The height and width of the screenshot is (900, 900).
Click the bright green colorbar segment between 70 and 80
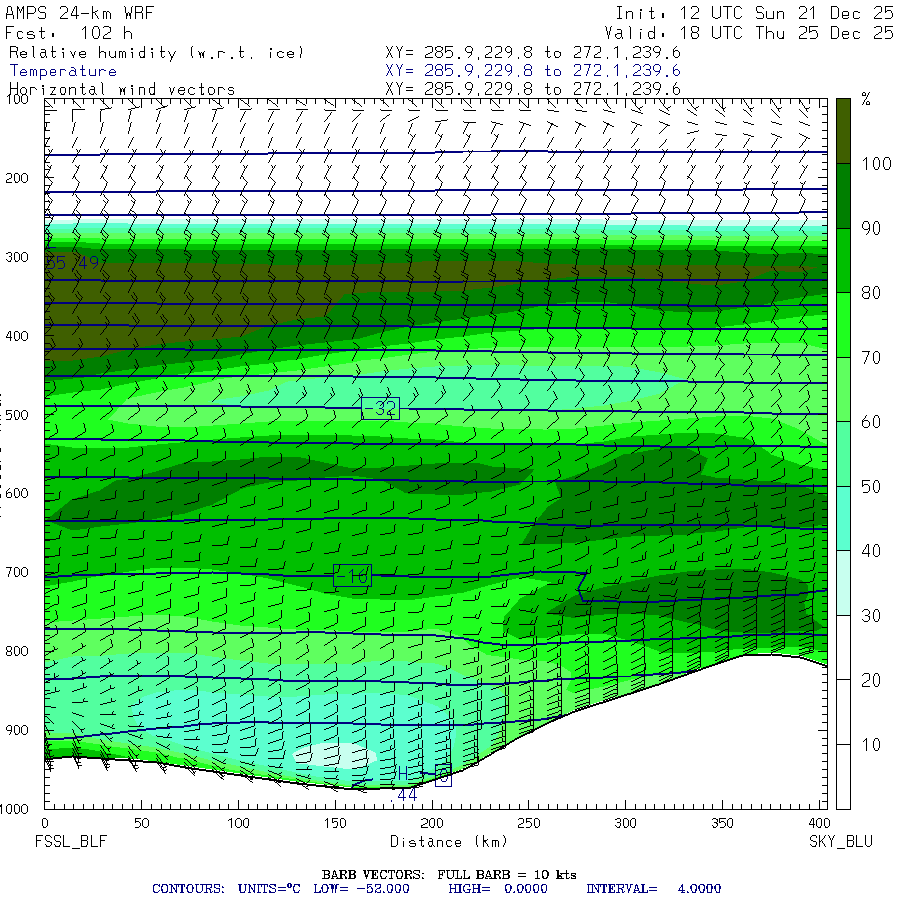843,325
